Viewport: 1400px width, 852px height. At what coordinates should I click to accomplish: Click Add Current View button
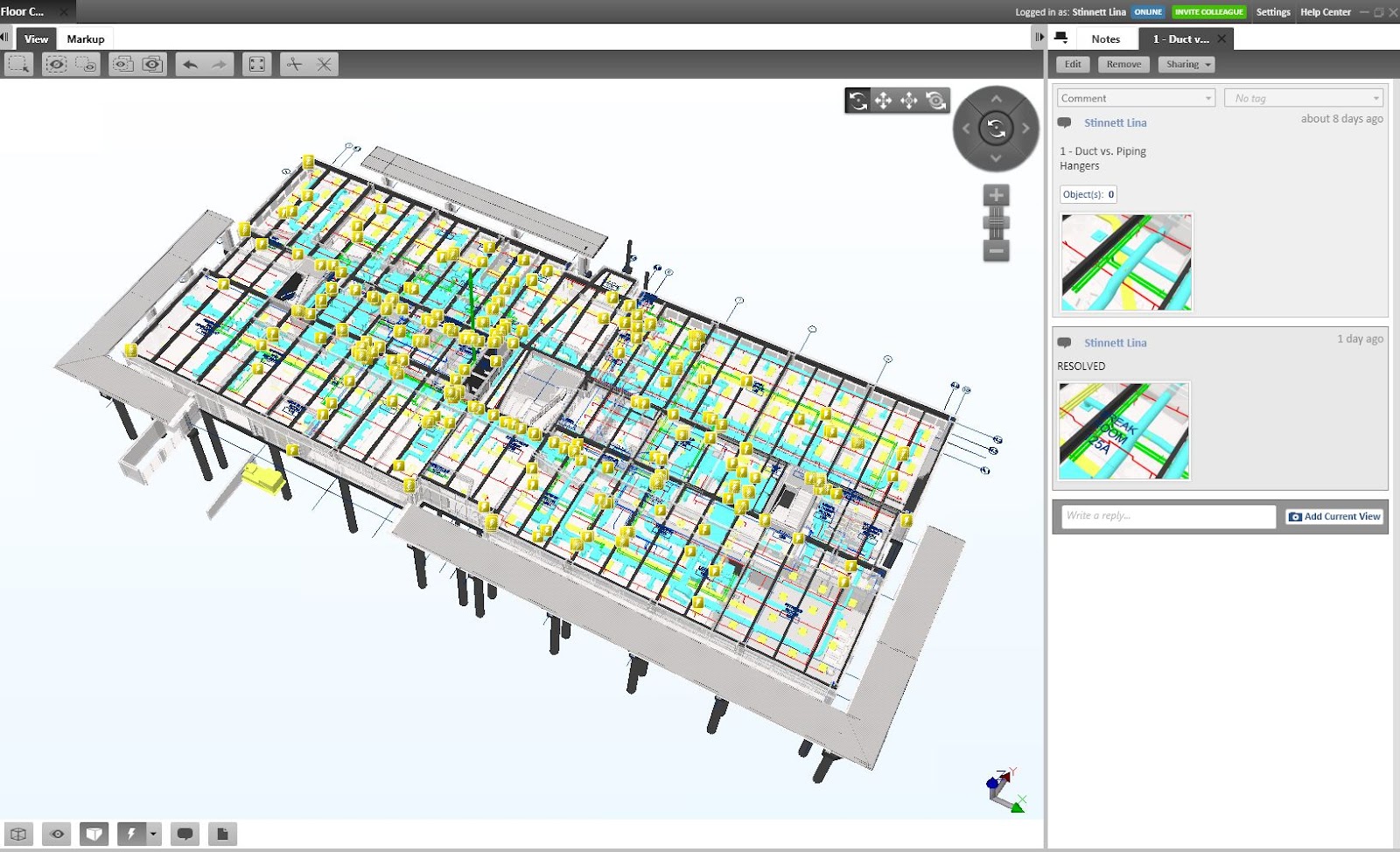pos(1334,516)
